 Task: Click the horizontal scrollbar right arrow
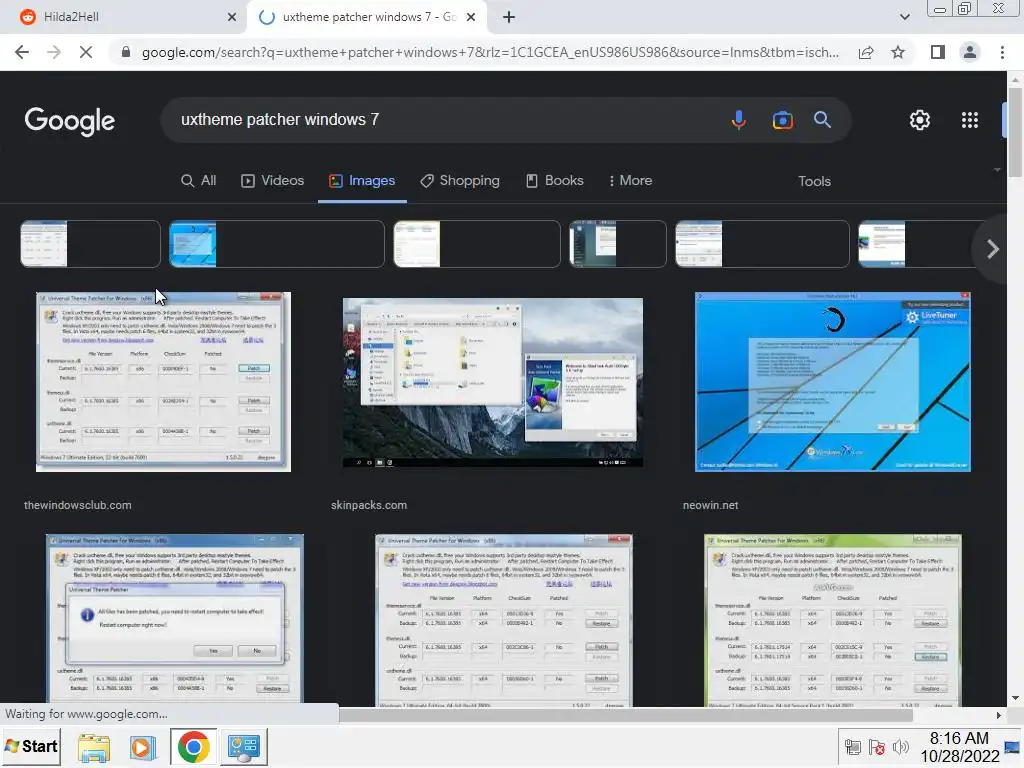(x=999, y=716)
